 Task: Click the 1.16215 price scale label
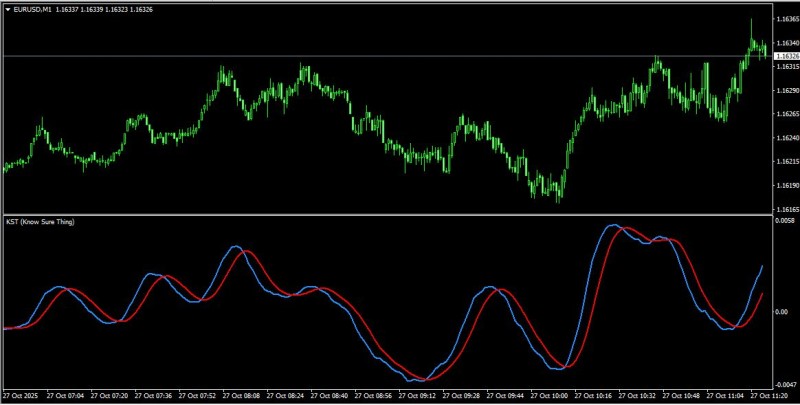(787, 161)
